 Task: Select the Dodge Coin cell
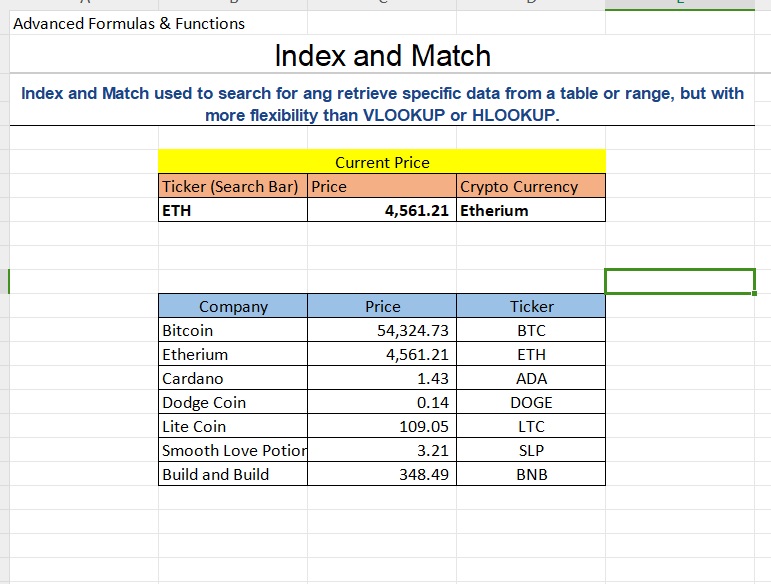click(232, 402)
